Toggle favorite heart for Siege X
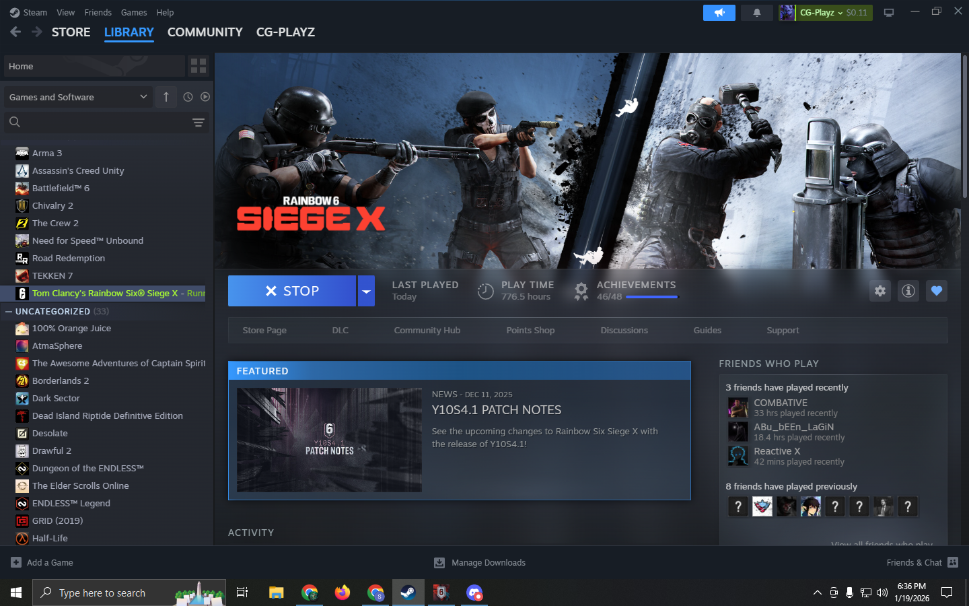 click(936, 291)
